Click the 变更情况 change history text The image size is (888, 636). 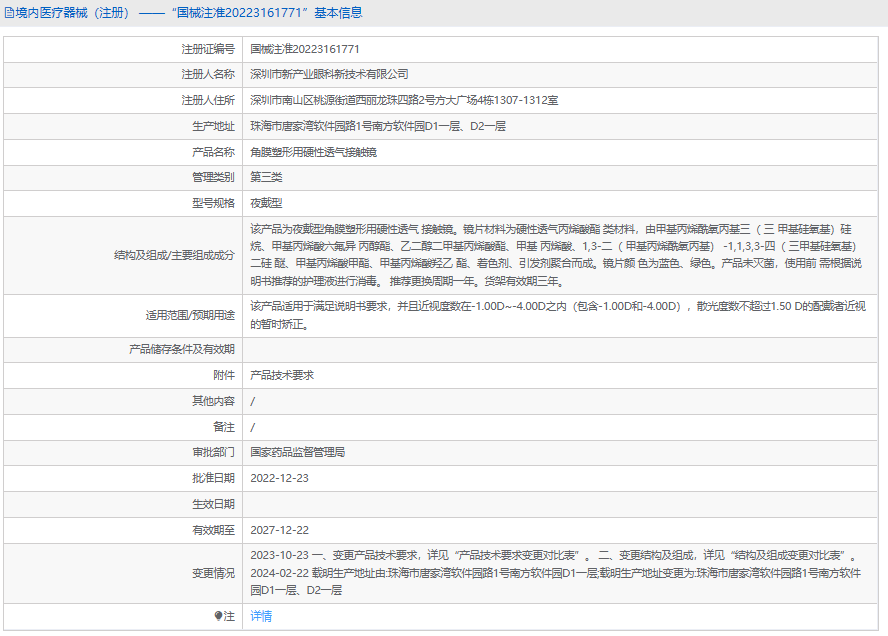555,573
